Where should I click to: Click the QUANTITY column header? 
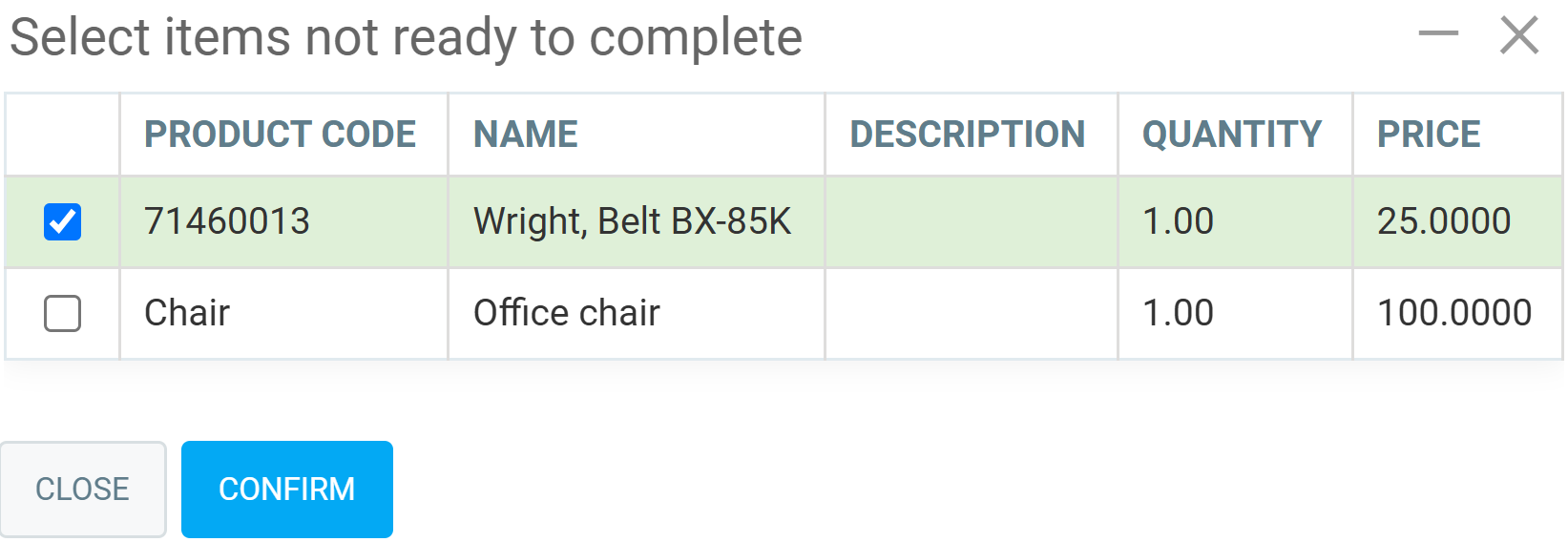pos(1231,135)
